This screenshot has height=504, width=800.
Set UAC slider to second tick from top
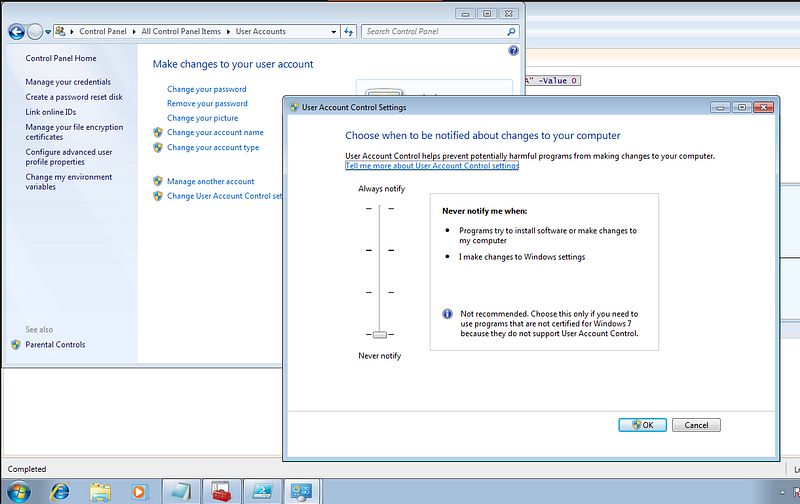point(380,250)
